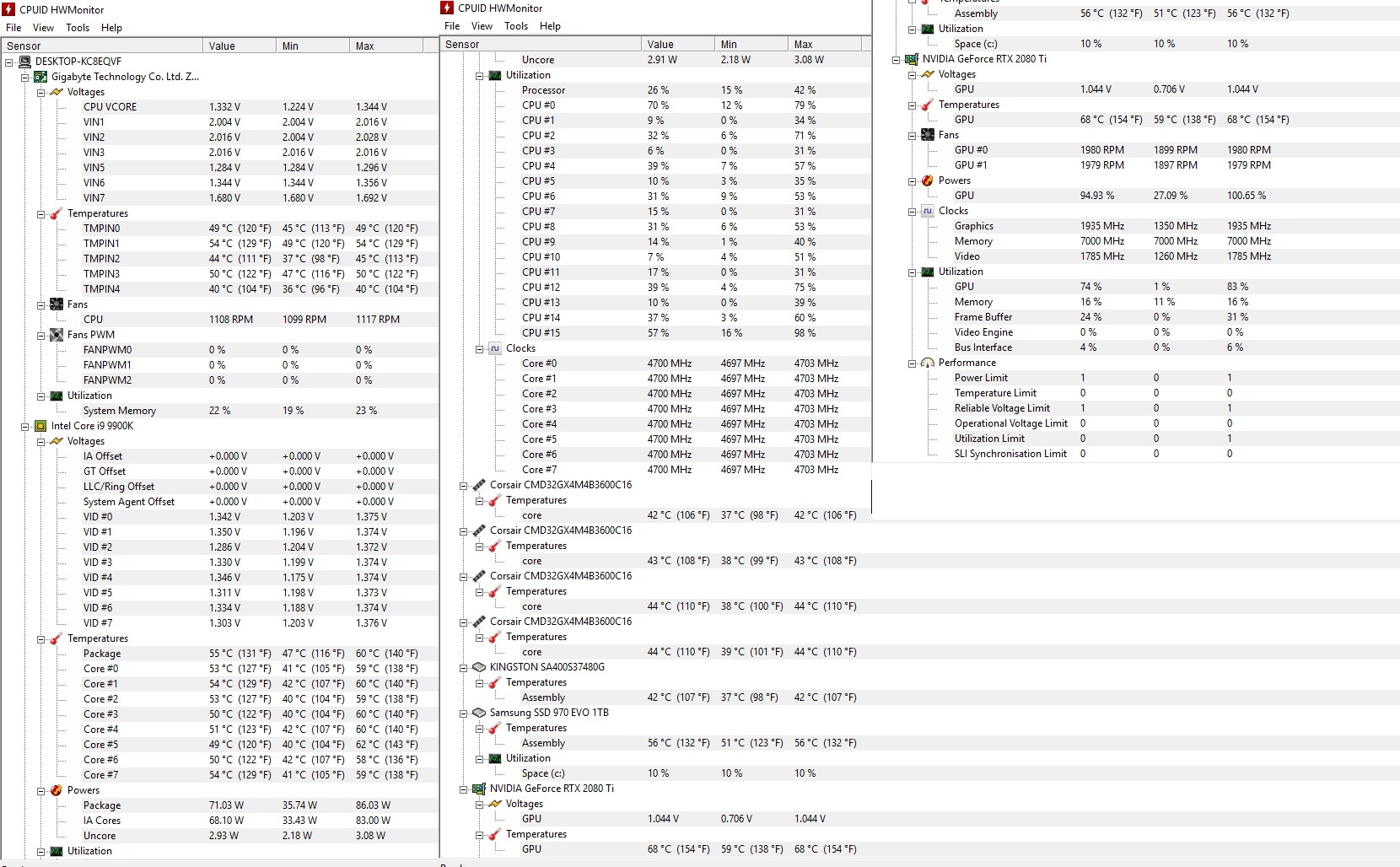Click the Max column header in middle window
The height and width of the screenshot is (867, 1400).
824,44
